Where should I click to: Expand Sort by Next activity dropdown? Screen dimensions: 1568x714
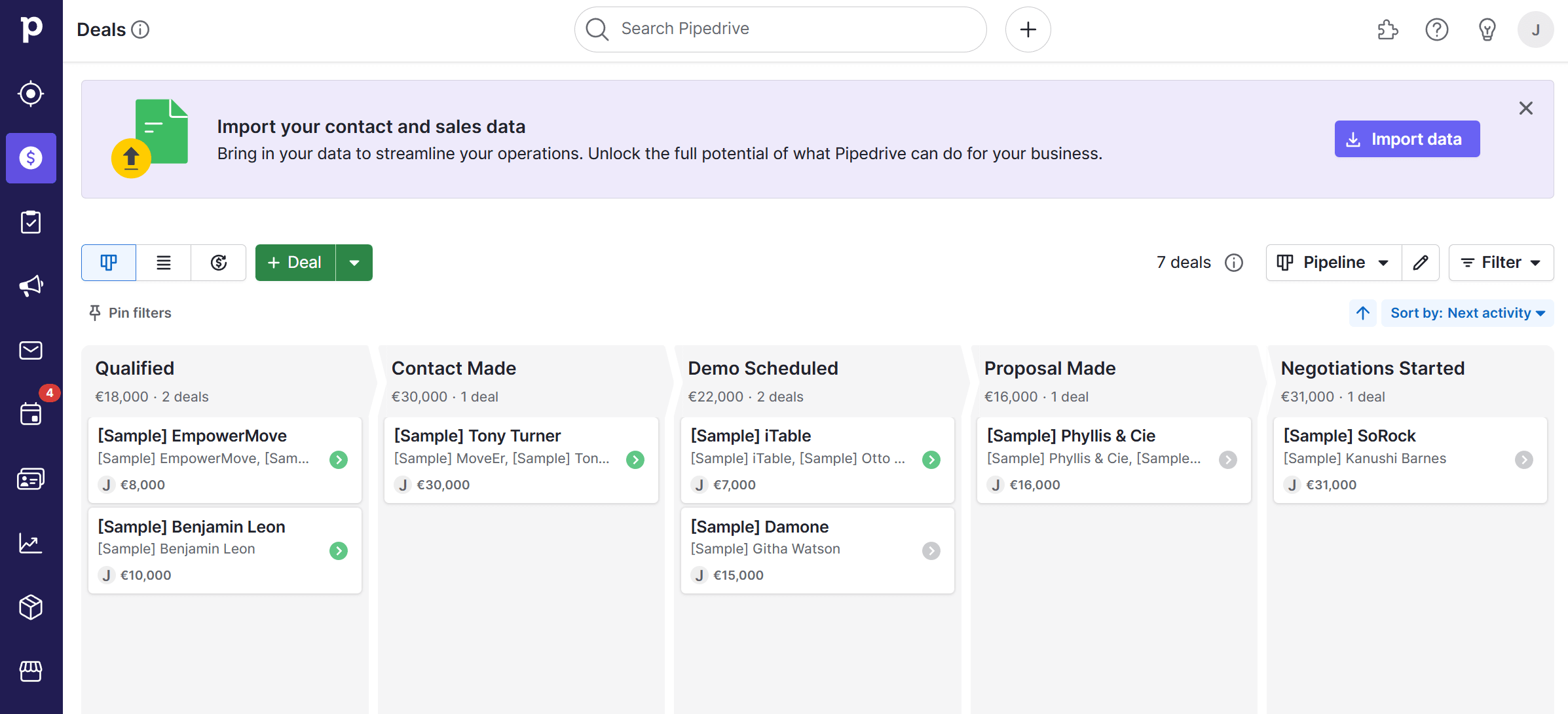1467,313
